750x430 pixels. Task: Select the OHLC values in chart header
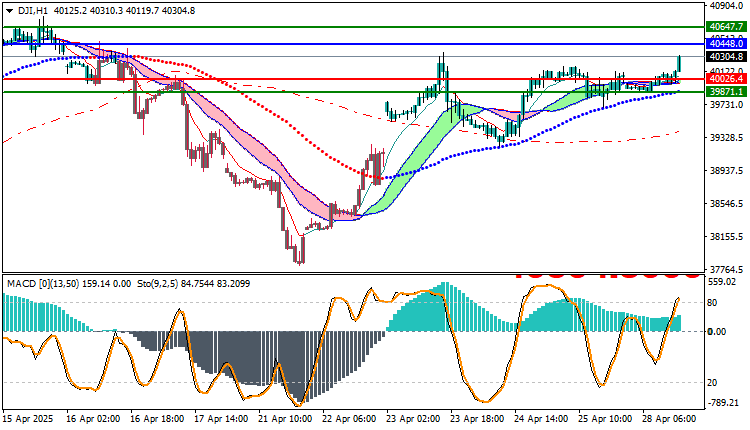125,11
